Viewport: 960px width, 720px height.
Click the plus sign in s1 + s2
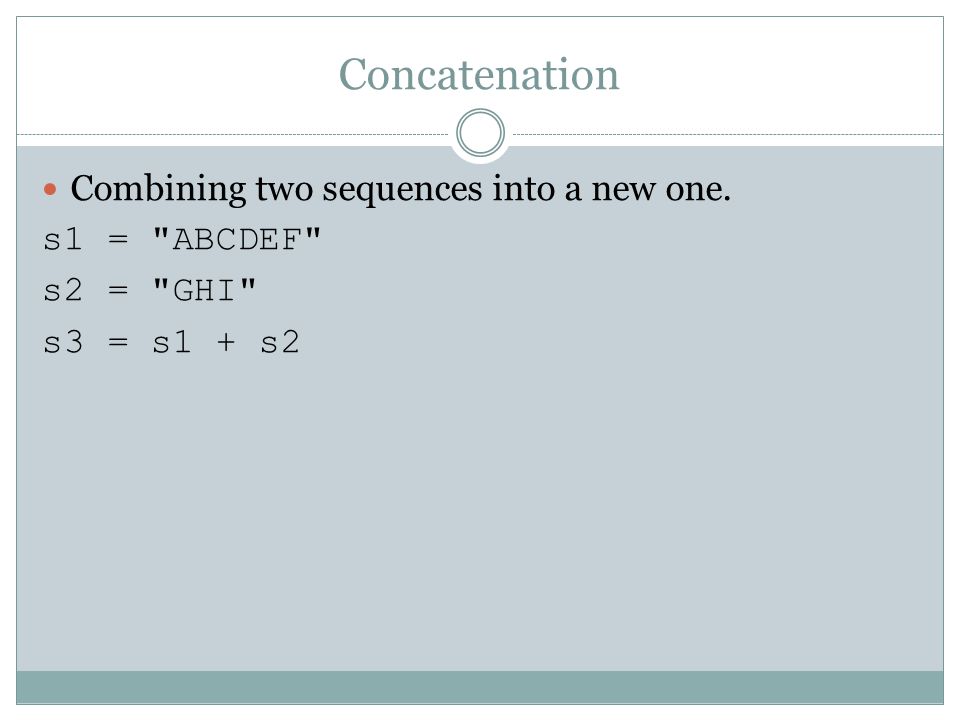tap(226, 342)
